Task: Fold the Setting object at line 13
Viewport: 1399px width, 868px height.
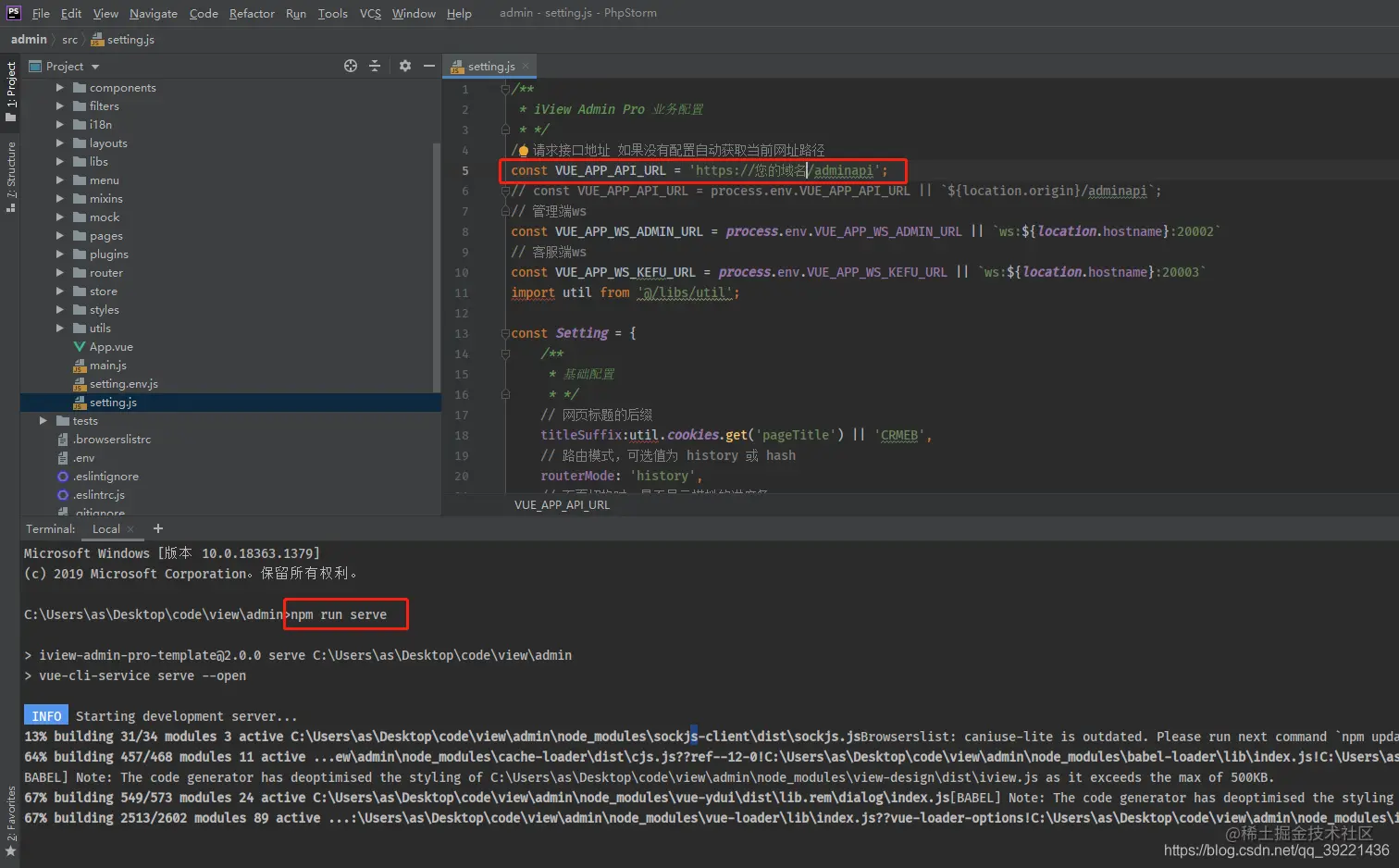Action: coord(505,333)
